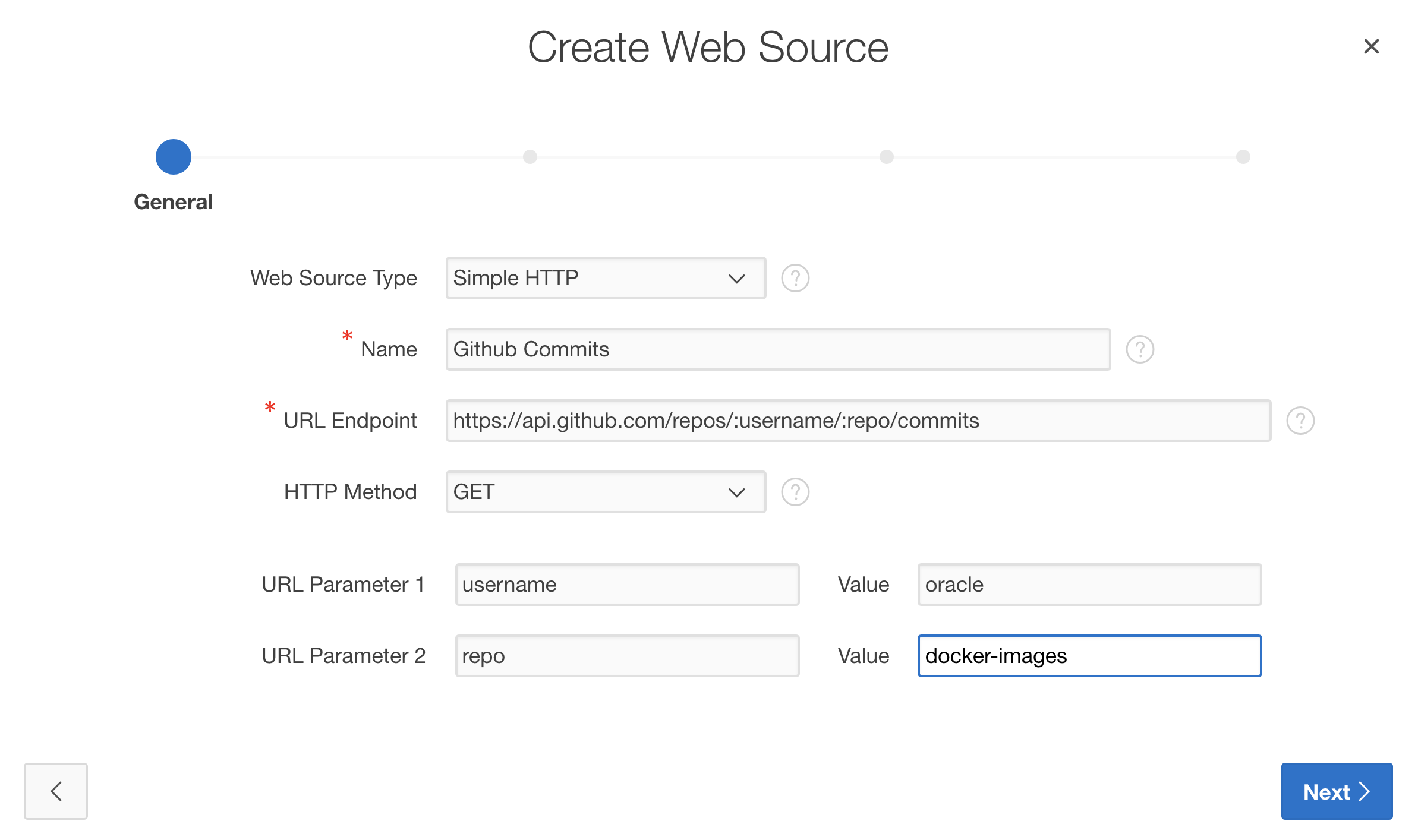Expand the HTTP Method GET dropdown
The width and height of the screenshot is (1418, 840).
[x=605, y=492]
